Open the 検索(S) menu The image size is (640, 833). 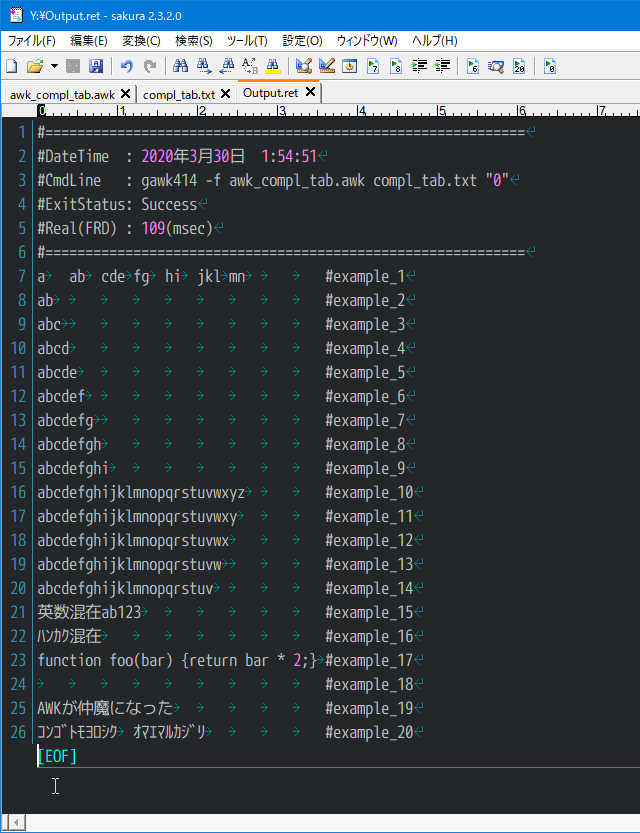[x=194, y=40]
